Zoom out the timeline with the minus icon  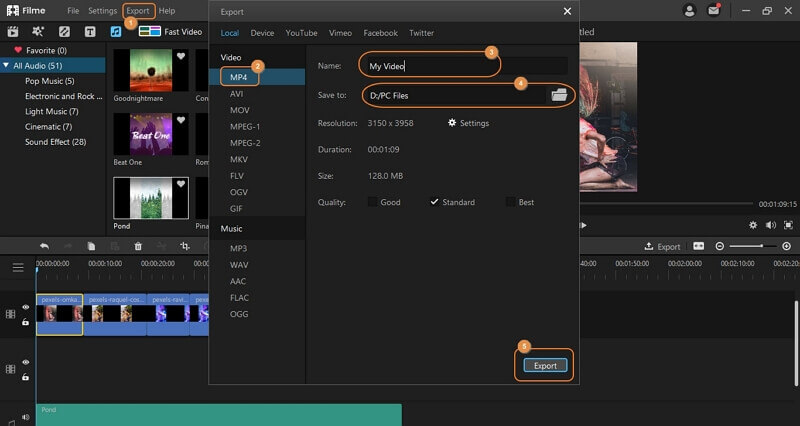pos(720,246)
